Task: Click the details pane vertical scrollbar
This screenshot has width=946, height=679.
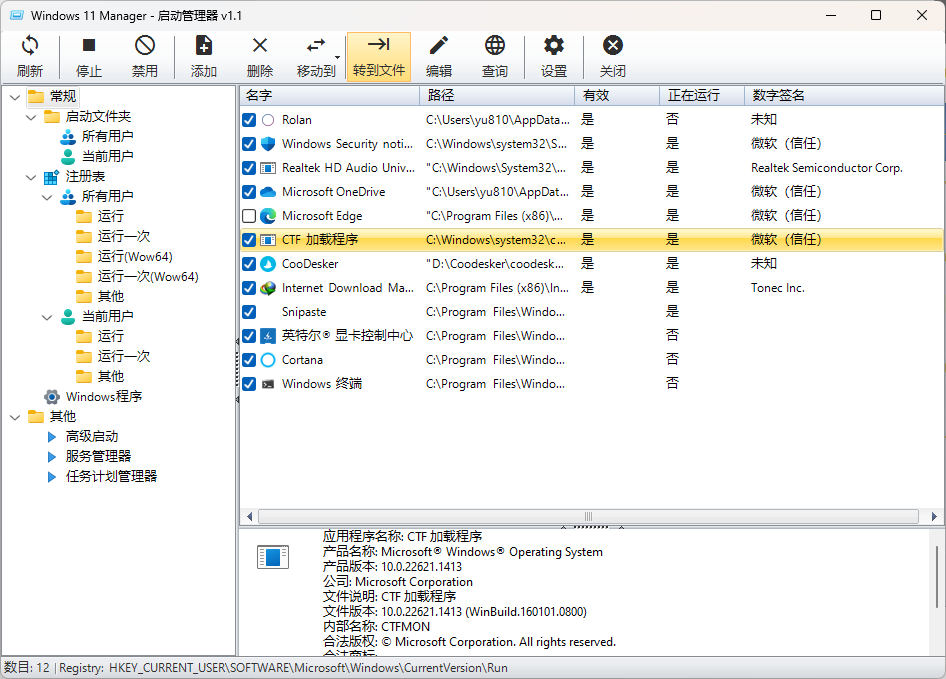Action: tap(937, 576)
